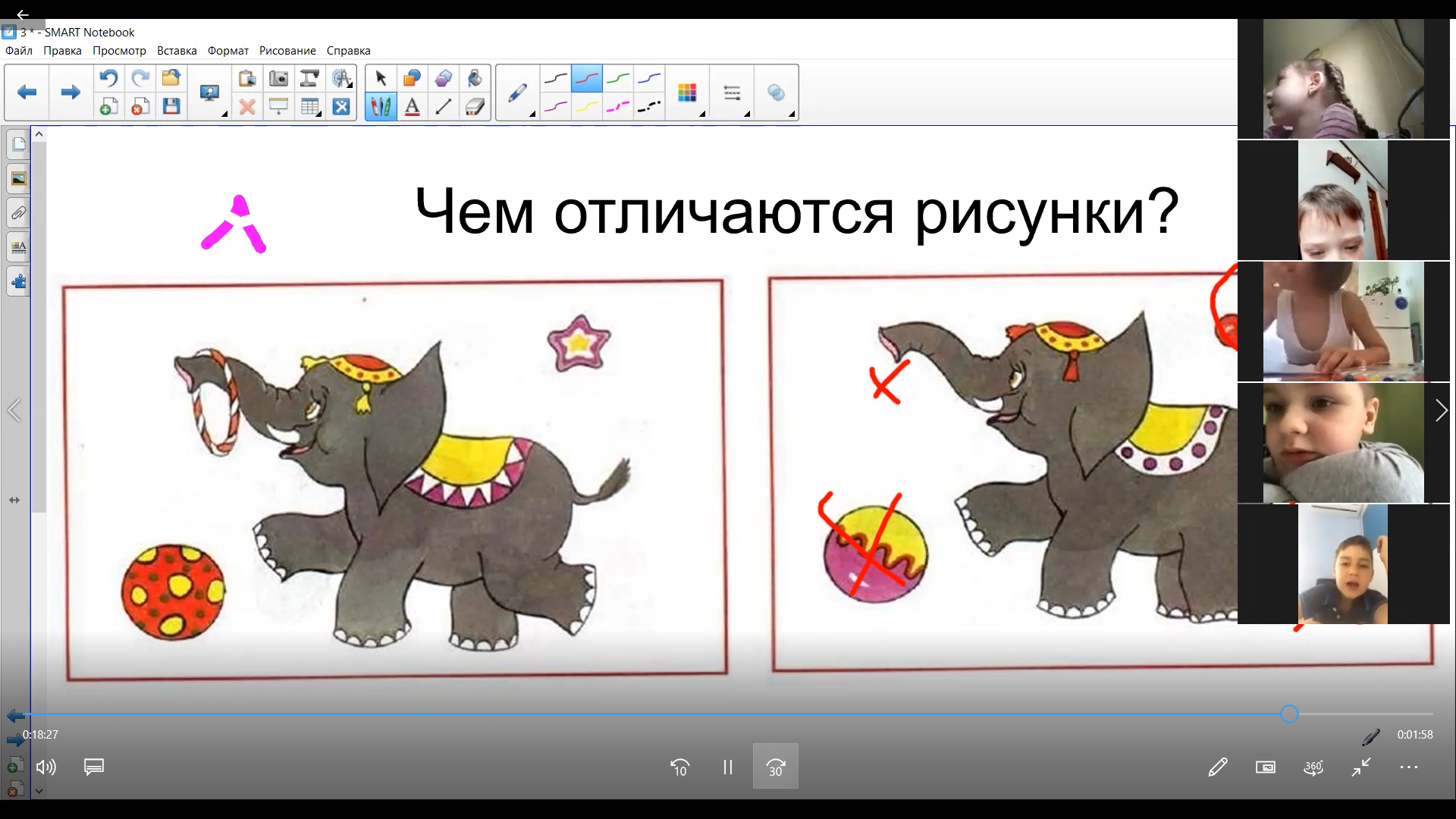Open the Page Sorter sidebar tab
1456x819 pixels.
18,144
